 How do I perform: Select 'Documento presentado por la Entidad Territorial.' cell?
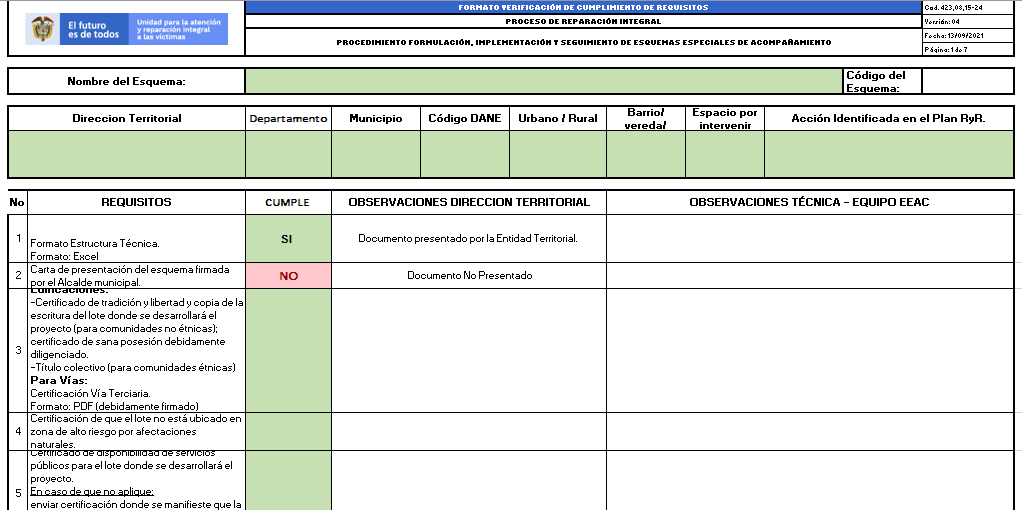pyautogui.click(x=469, y=238)
